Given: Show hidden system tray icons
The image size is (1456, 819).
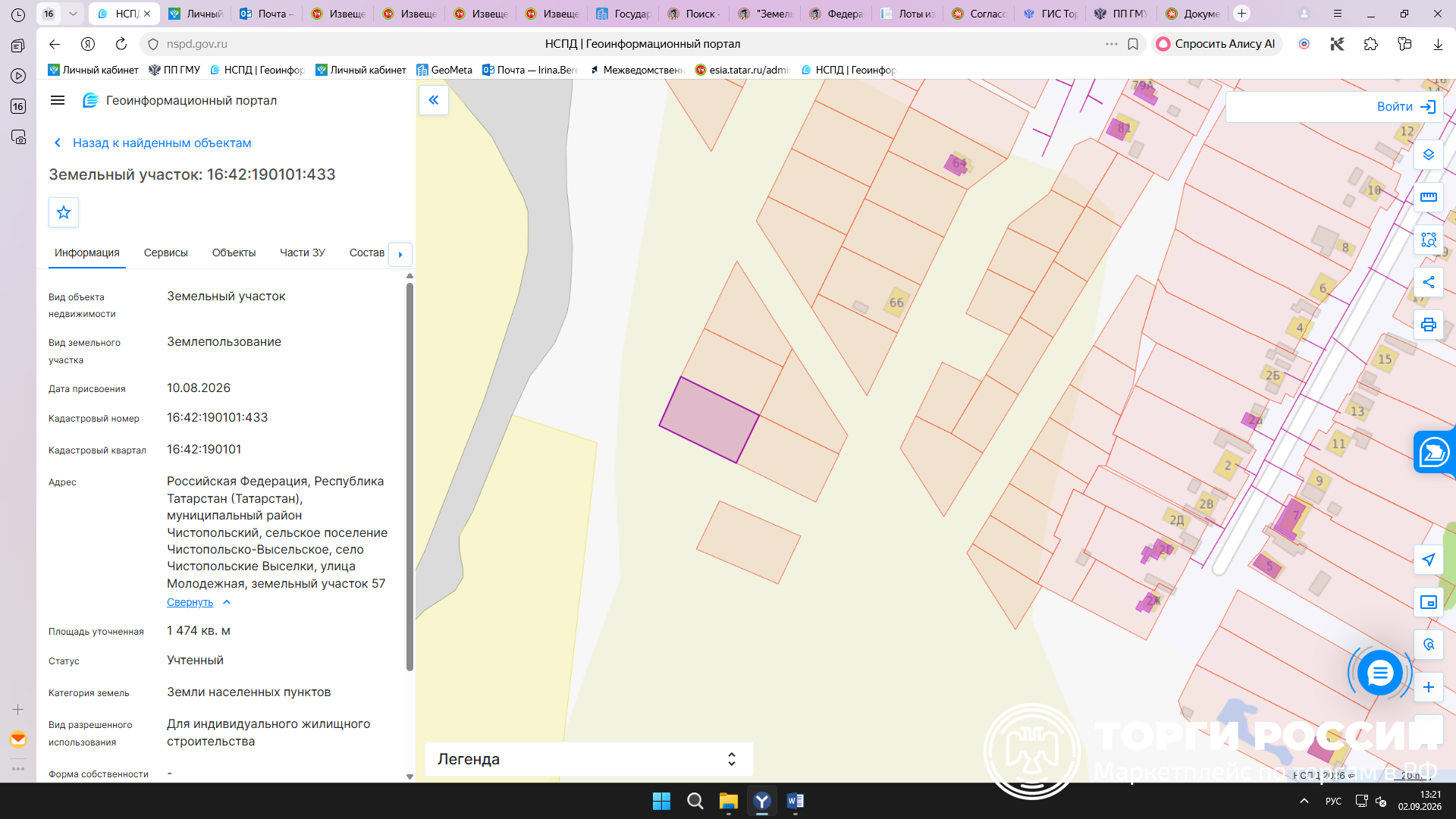Looking at the screenshot, I should point(1304,801).
